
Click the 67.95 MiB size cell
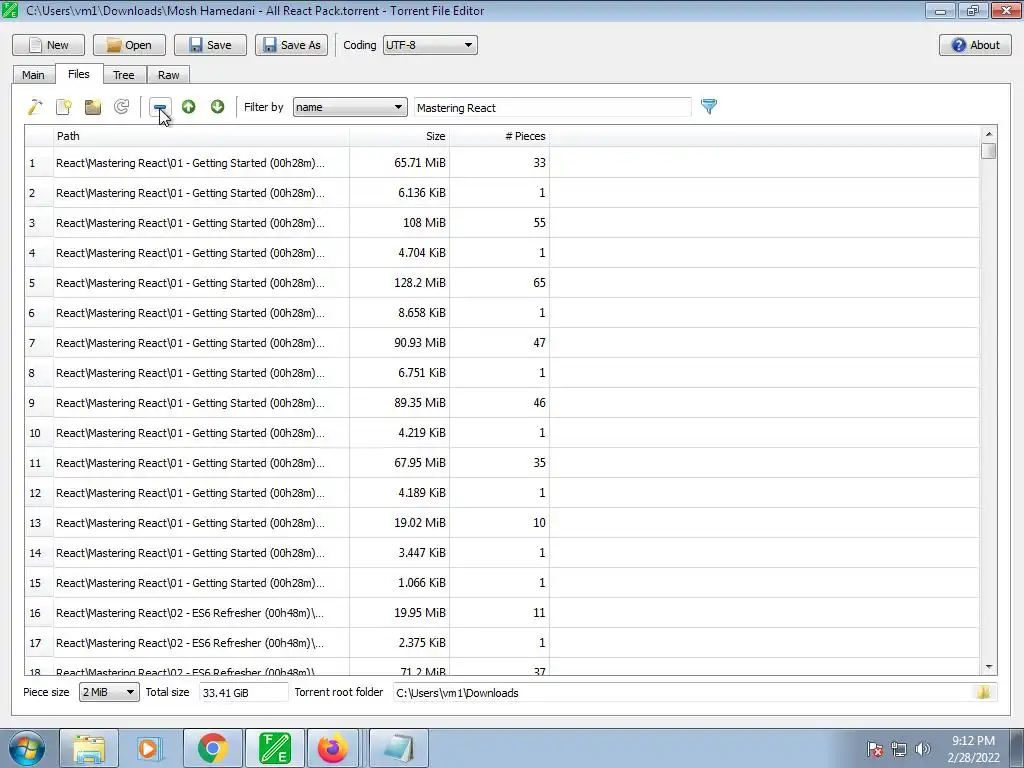click(399, 463)
